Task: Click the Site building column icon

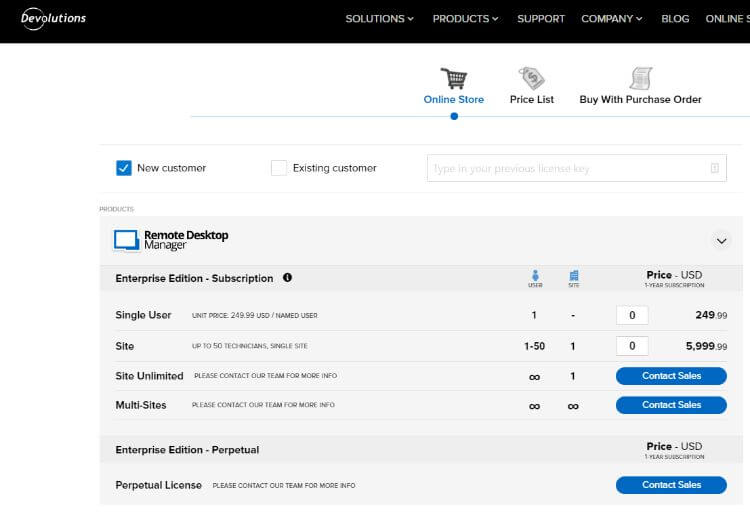Action: 573,277
